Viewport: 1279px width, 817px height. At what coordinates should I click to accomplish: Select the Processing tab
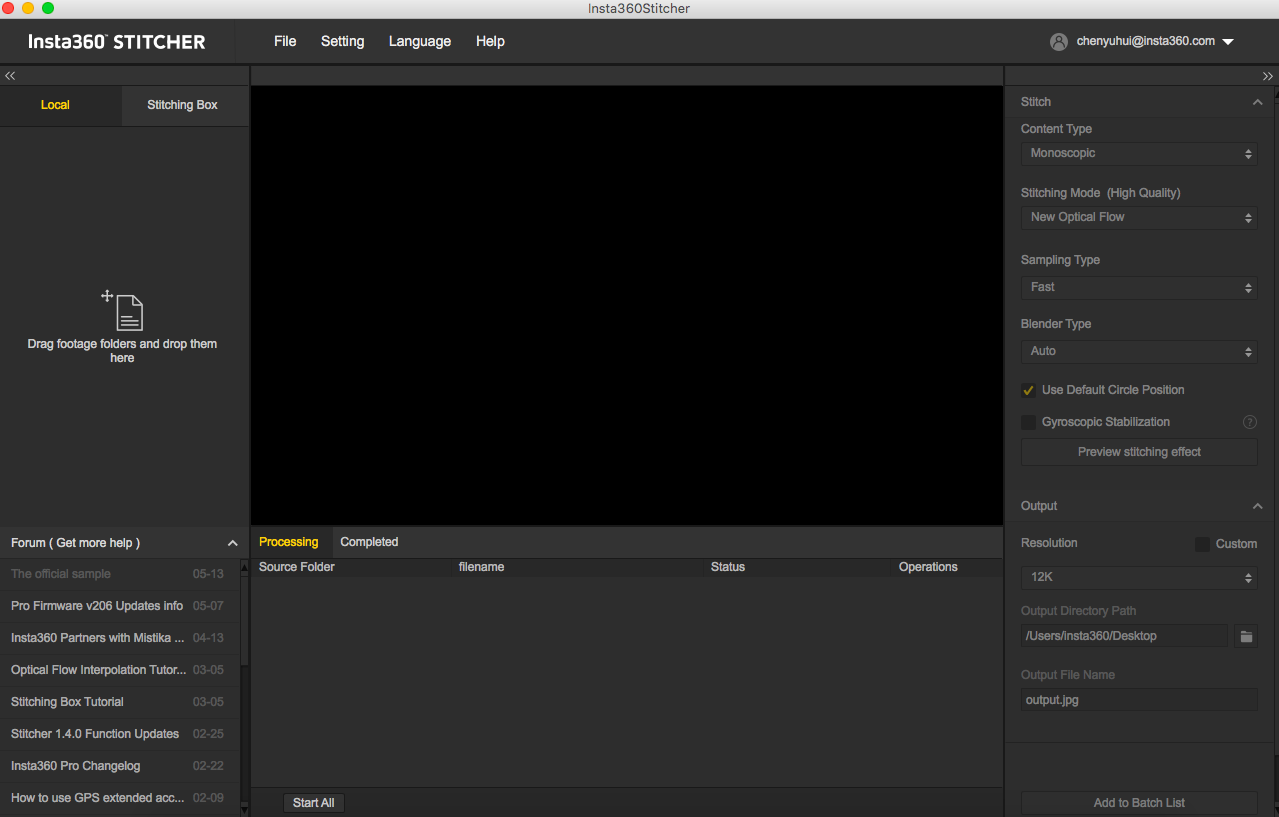[288, 542]
